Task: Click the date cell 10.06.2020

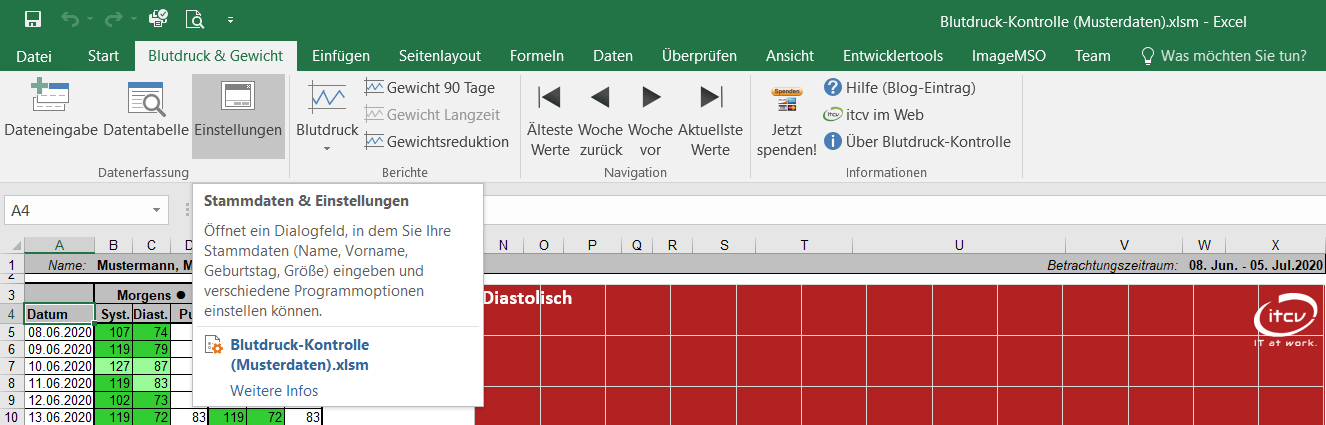Action: tap(59, 366)
